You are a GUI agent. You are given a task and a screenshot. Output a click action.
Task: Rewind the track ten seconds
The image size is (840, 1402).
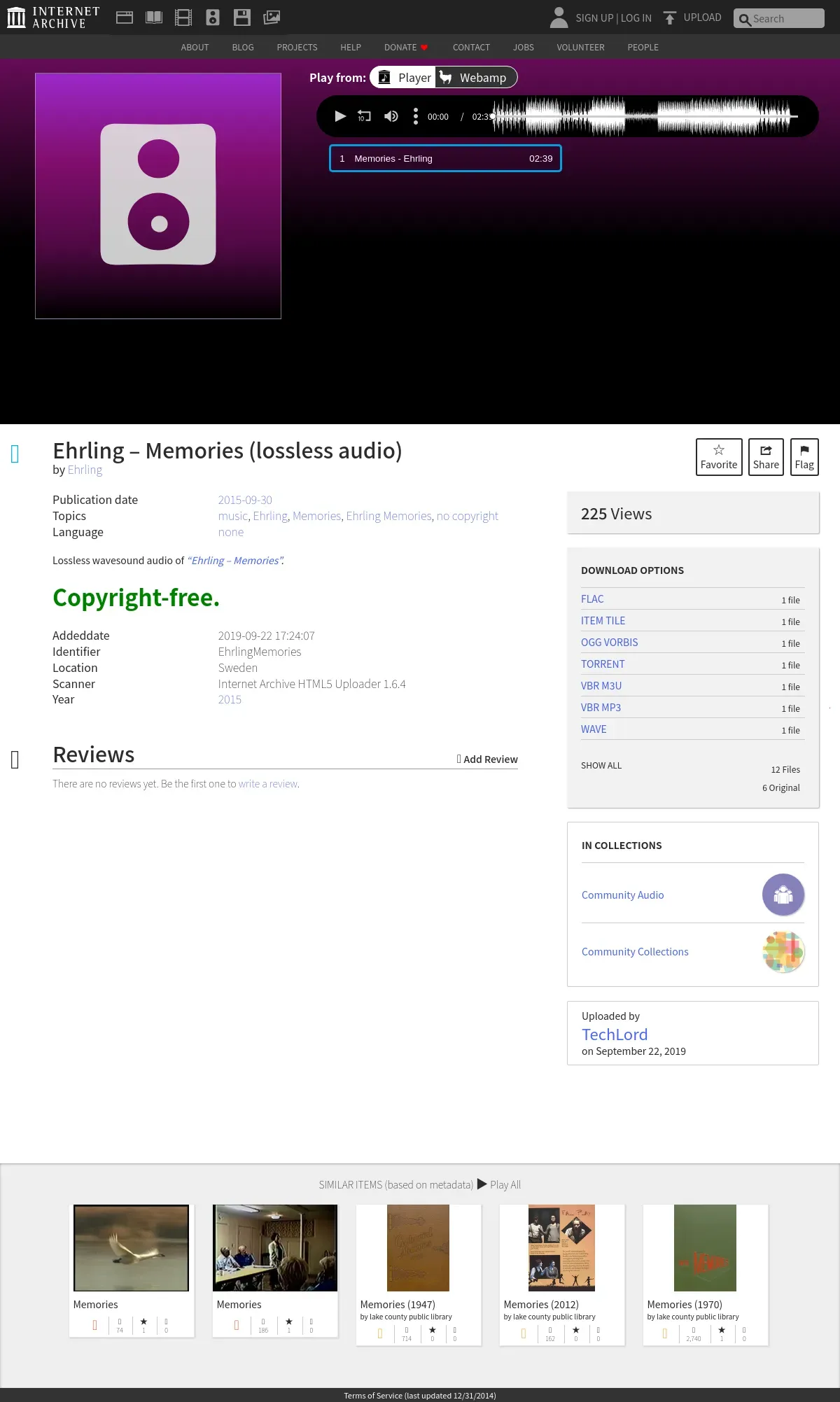[x=364, y=116]
